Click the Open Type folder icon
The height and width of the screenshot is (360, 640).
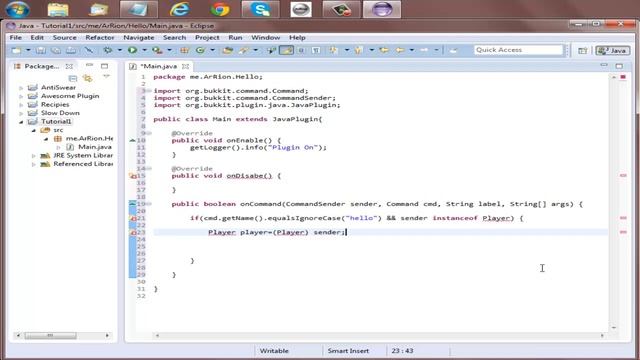[x=228, y=50]
